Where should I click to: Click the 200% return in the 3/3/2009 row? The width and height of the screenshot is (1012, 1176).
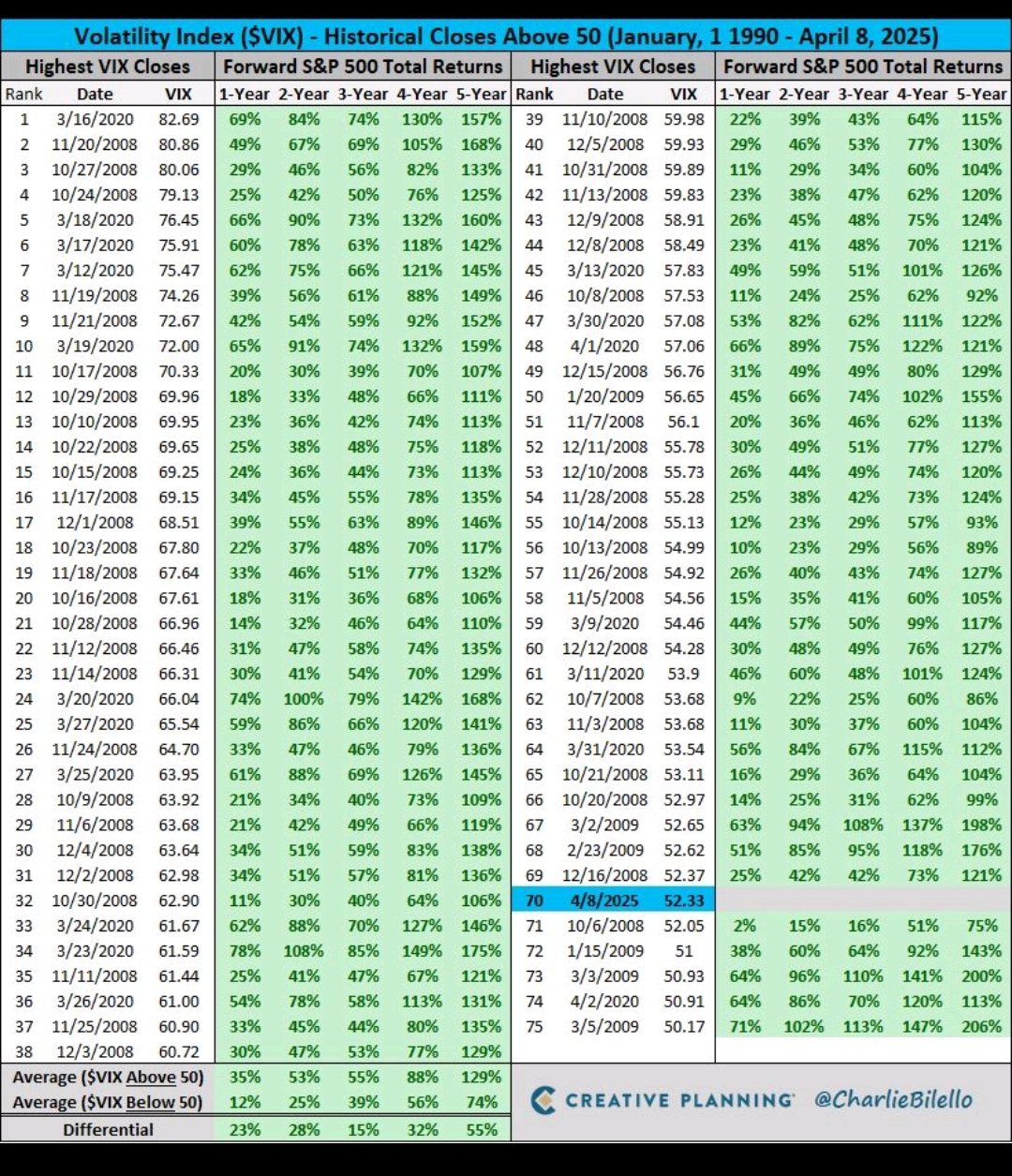(981, 975)
